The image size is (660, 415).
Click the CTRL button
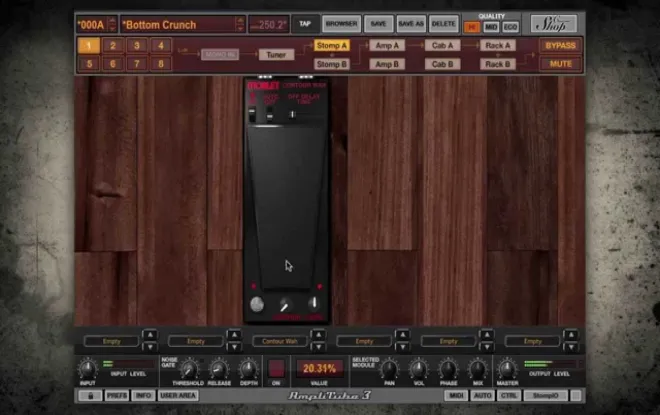[x=508, y=396]
